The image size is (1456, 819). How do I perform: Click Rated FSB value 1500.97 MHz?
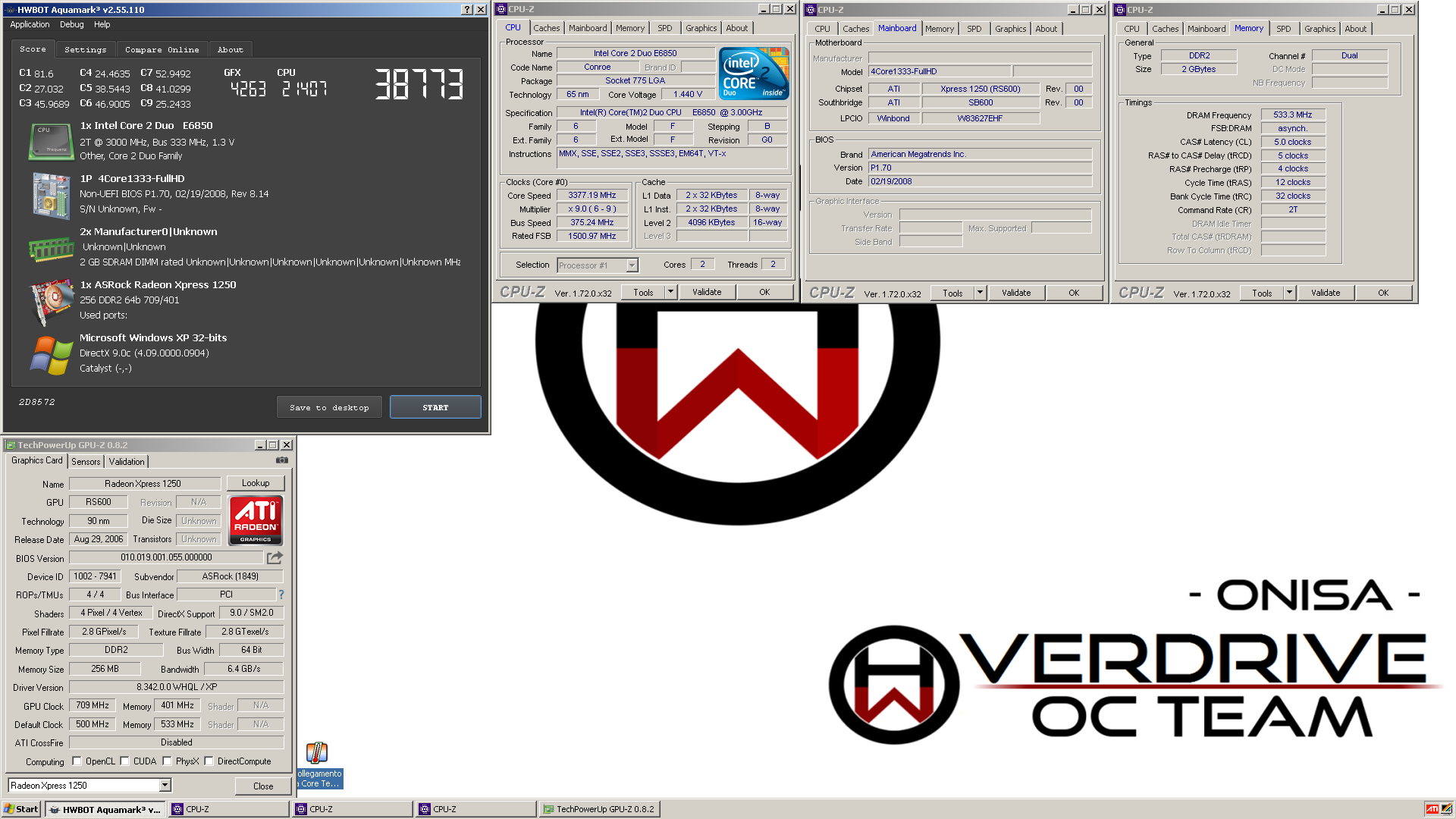[x=592, y=236]
